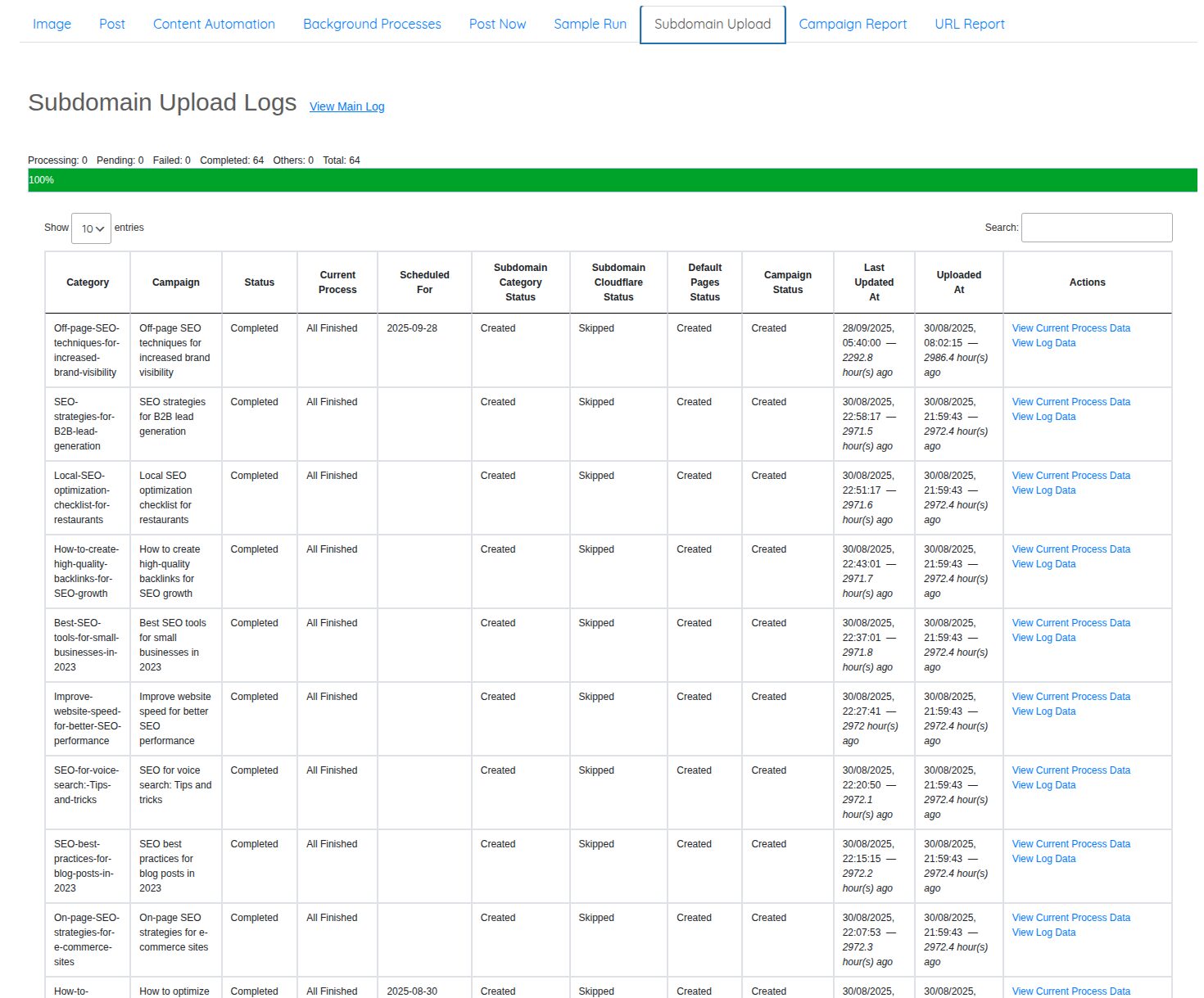Go to the Background Processes tab
The image size is (1204, 998).
tap(372, 24)
